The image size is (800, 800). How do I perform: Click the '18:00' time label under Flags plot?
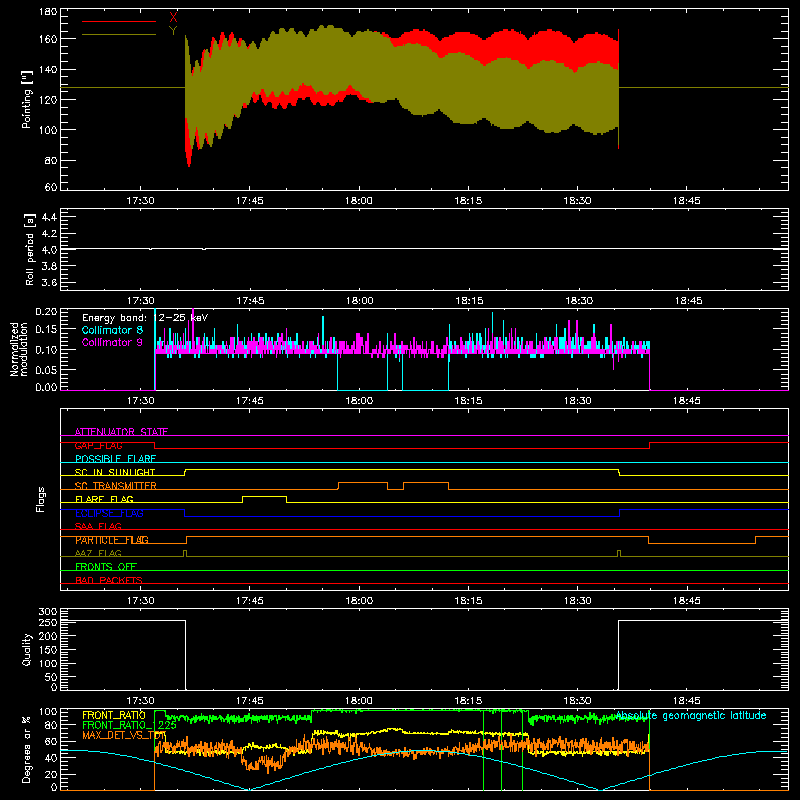point(359,601)
